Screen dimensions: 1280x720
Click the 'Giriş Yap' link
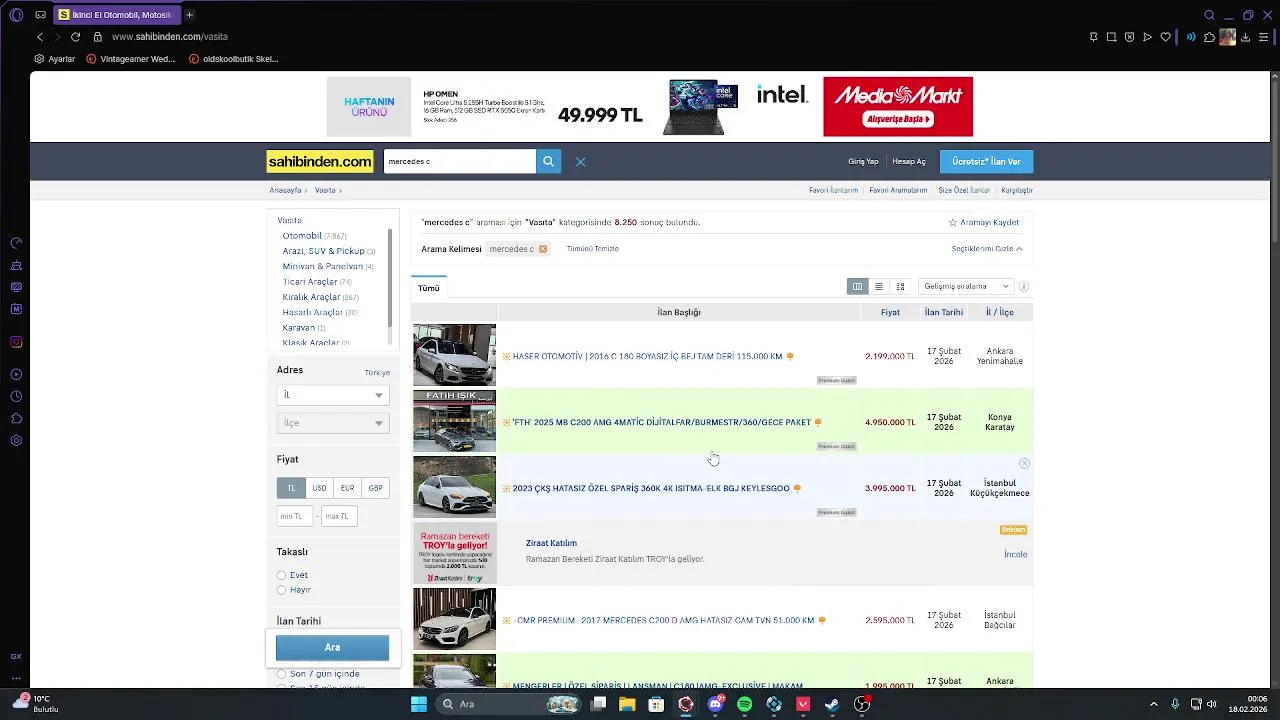[x=863, y=161]
